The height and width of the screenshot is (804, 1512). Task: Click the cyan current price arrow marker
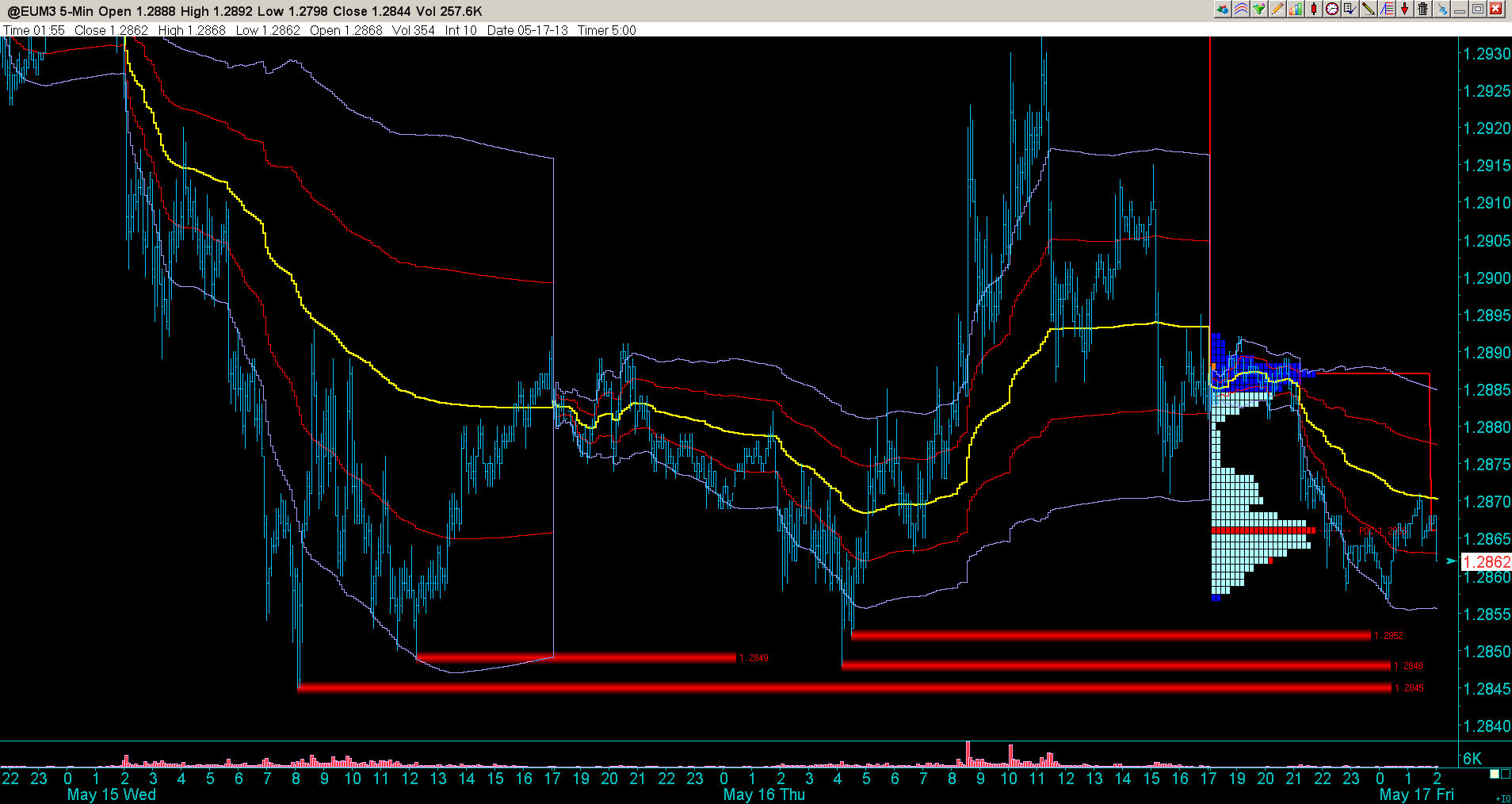1451,561
